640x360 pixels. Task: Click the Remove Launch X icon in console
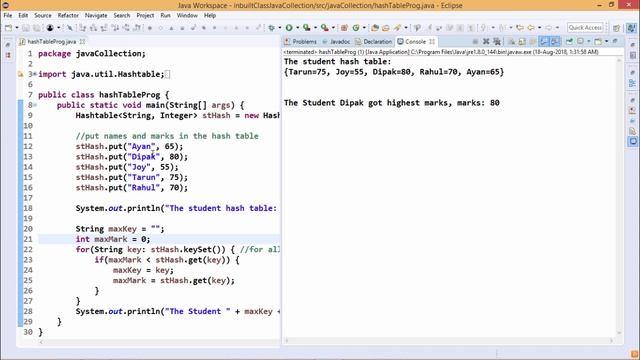pos(486,41)
